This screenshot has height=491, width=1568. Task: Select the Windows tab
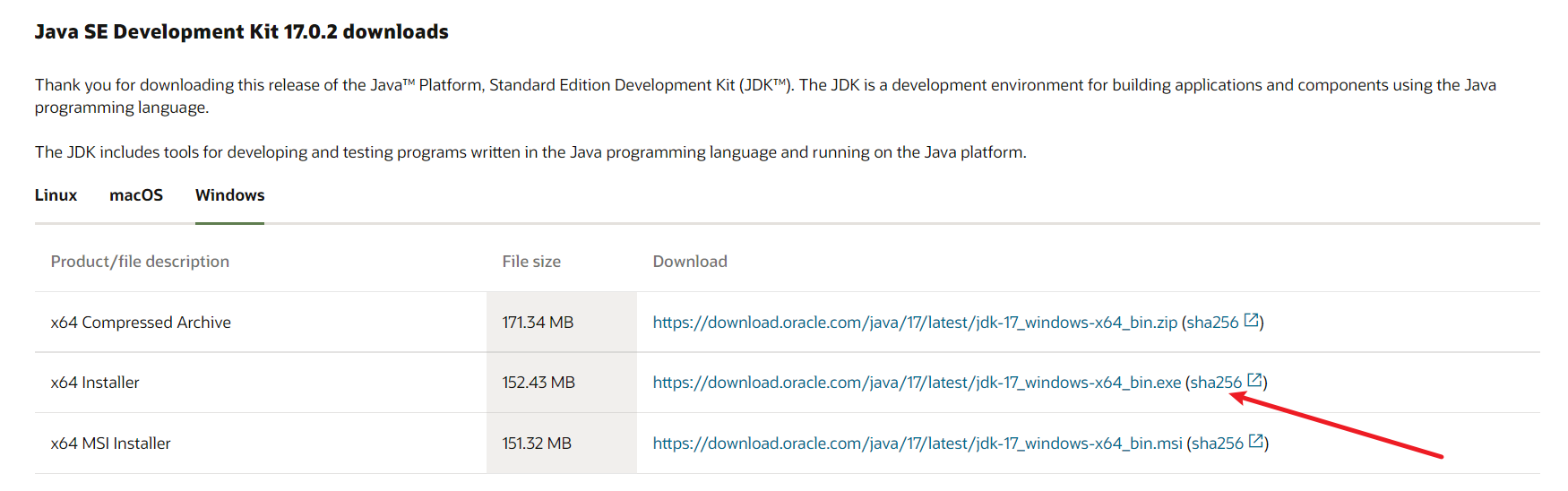pos(229,195)
